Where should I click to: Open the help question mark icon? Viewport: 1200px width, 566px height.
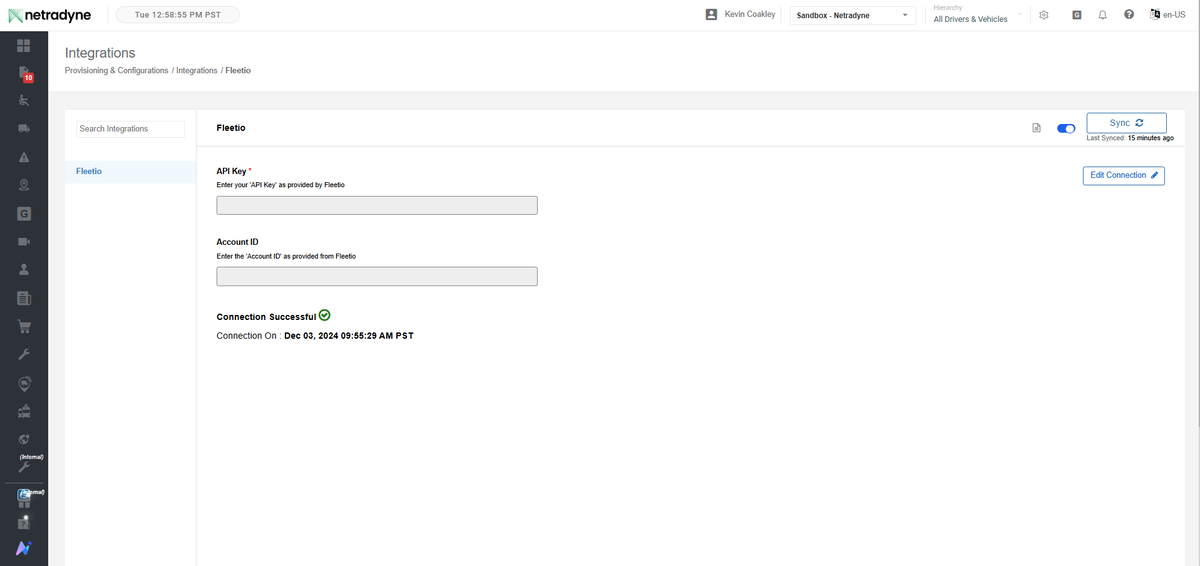(x=1129, y=15)
